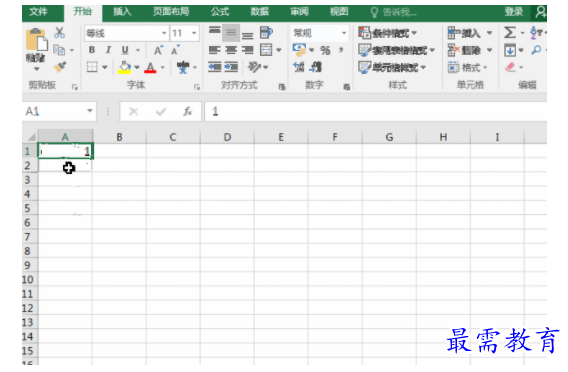Screen dimensions: 568x372
Task: Switch to the 审阅 Review tab
Action: click(x=299, y=12)
